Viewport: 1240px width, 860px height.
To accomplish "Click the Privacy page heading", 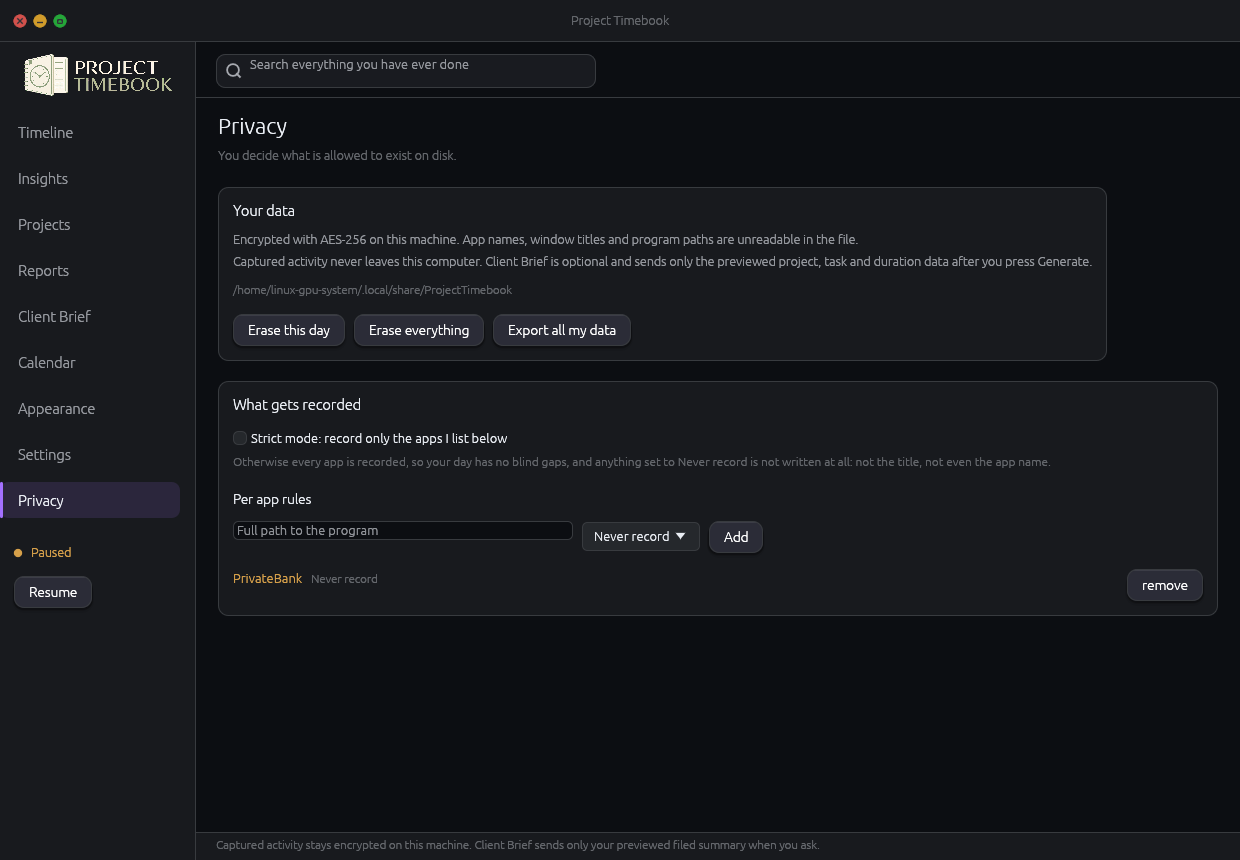I will (x=252, y=126).
